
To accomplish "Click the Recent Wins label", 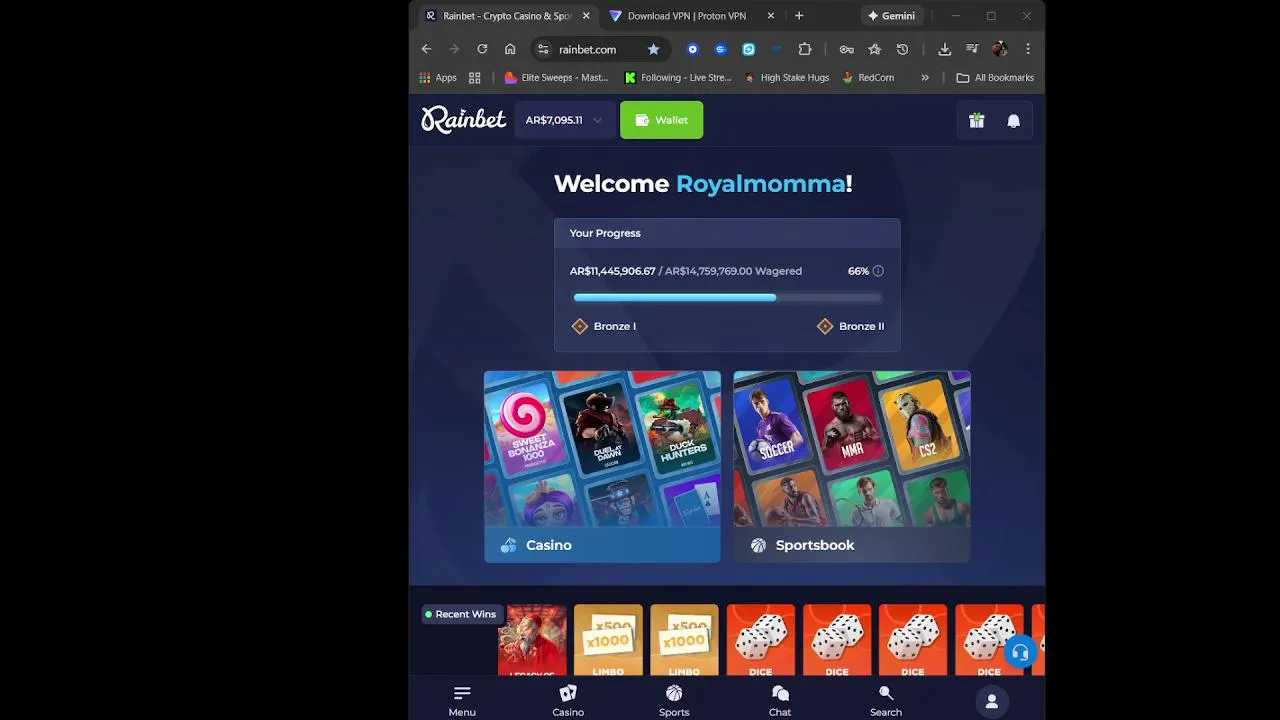I will pyautogui.click(x=460, y=614).
